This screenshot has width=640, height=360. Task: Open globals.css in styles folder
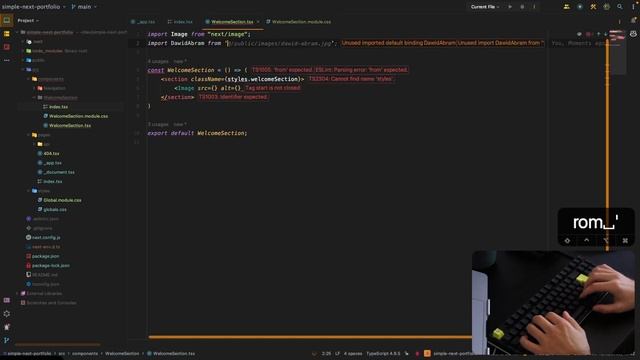pyautogui.click(x=55, y=209)
